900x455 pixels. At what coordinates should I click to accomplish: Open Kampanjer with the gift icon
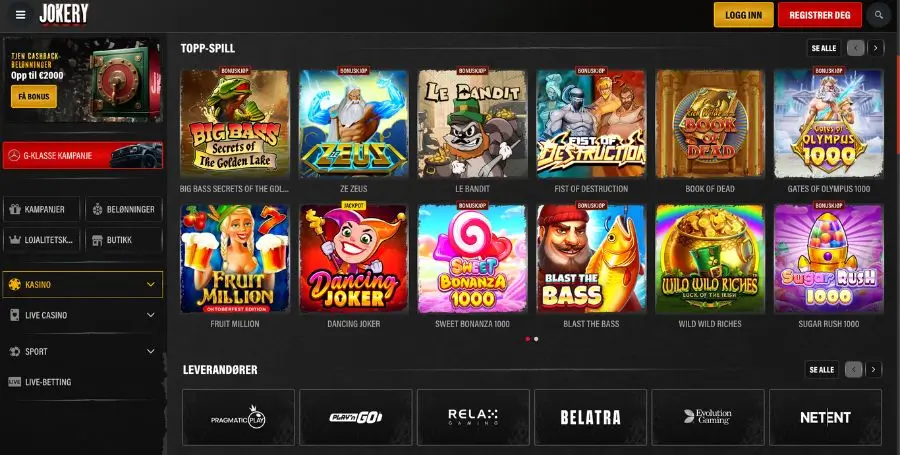point(42,209)
